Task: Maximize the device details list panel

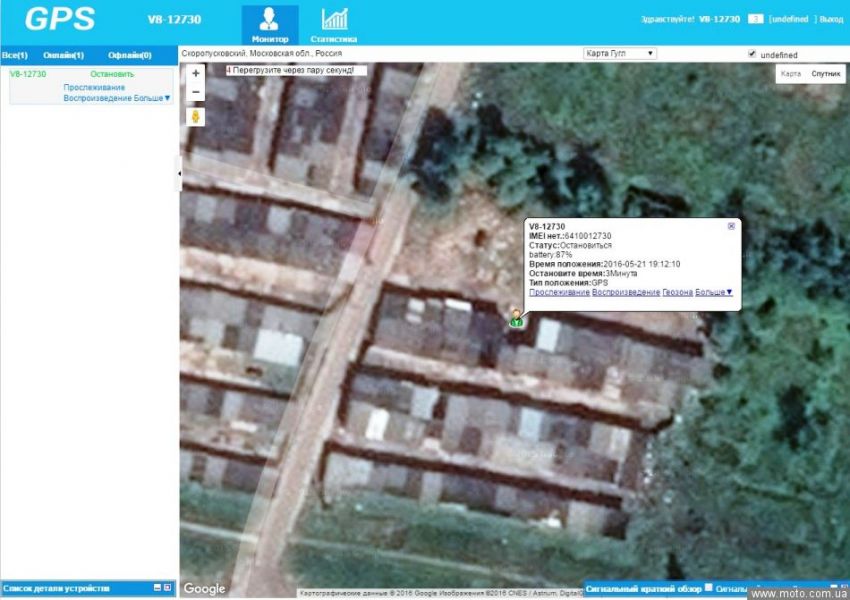Action: point(168,587)
